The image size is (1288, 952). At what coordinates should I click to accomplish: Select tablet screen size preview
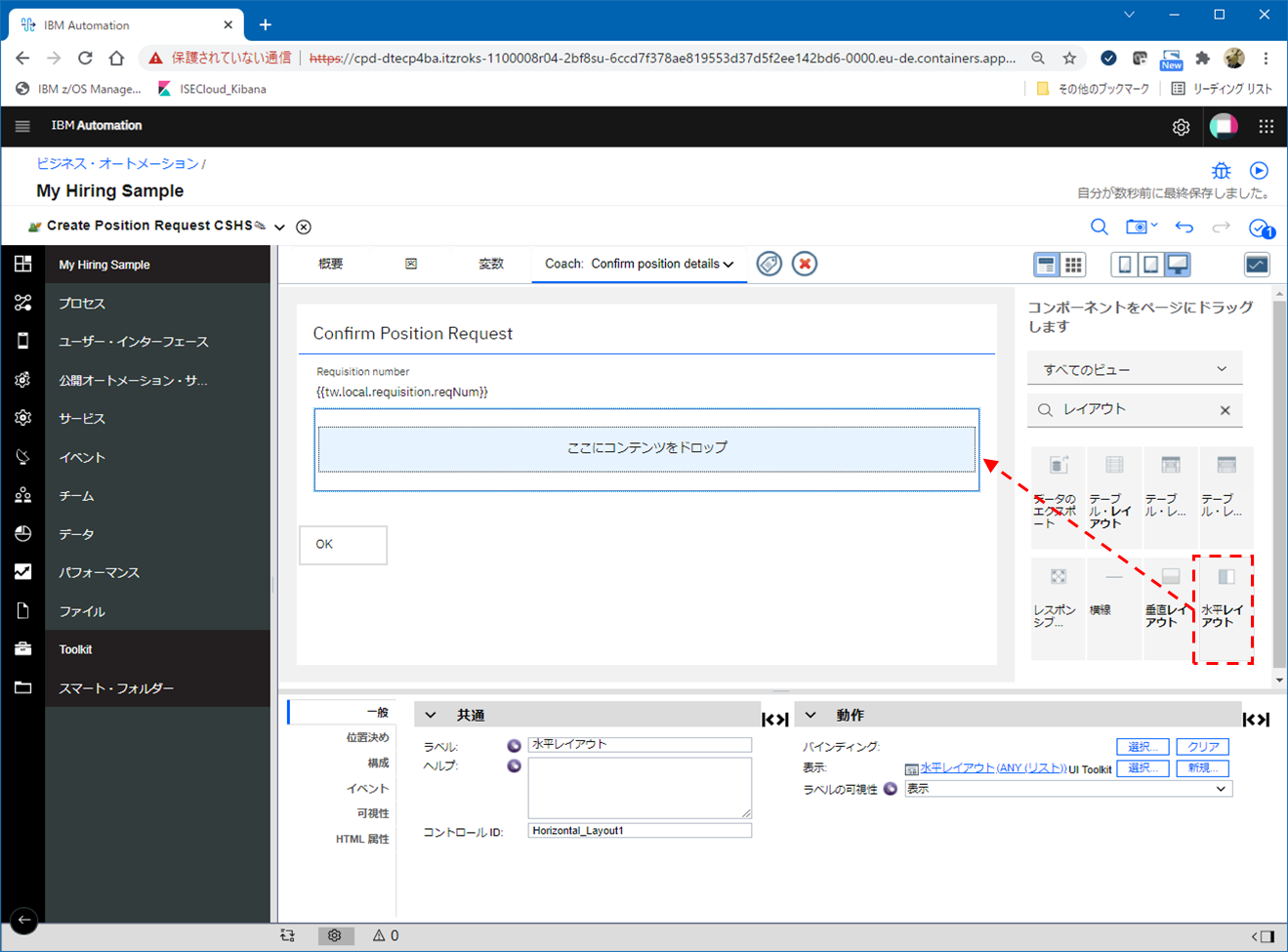1151,265
